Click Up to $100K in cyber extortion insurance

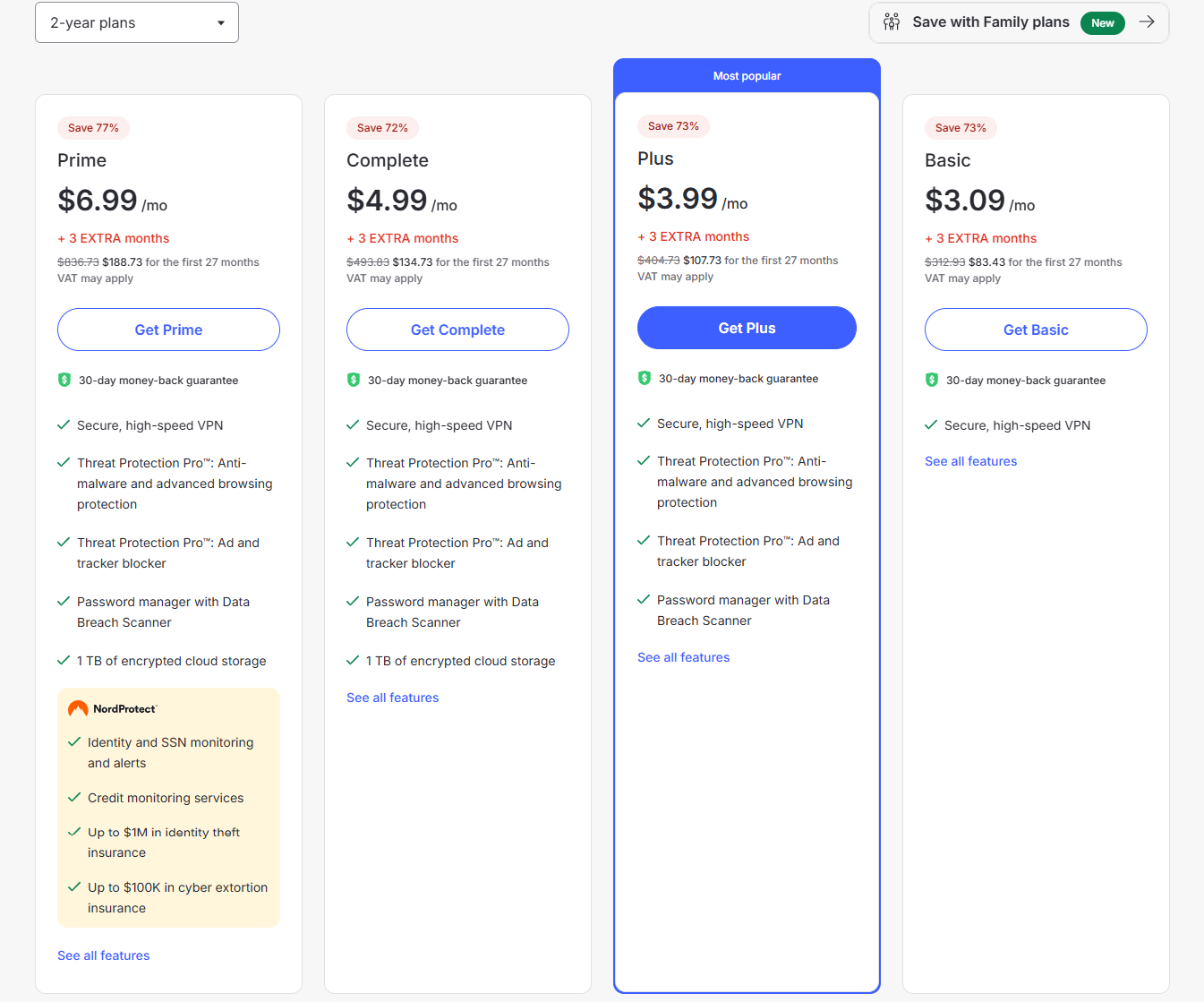(177, 897)
